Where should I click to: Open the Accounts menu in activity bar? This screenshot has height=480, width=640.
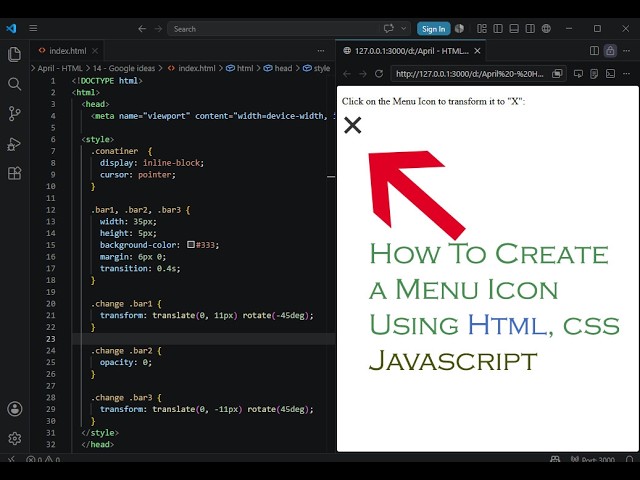[x=15, y=409]
